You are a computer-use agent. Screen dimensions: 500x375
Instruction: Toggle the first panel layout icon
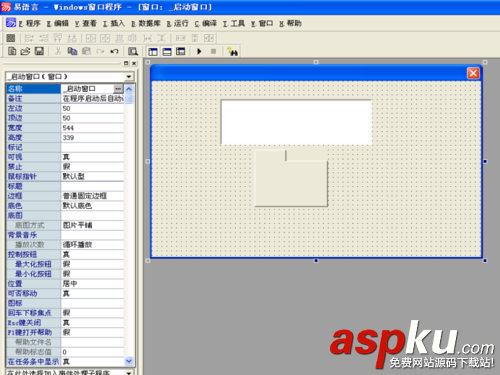click(153, 52)
